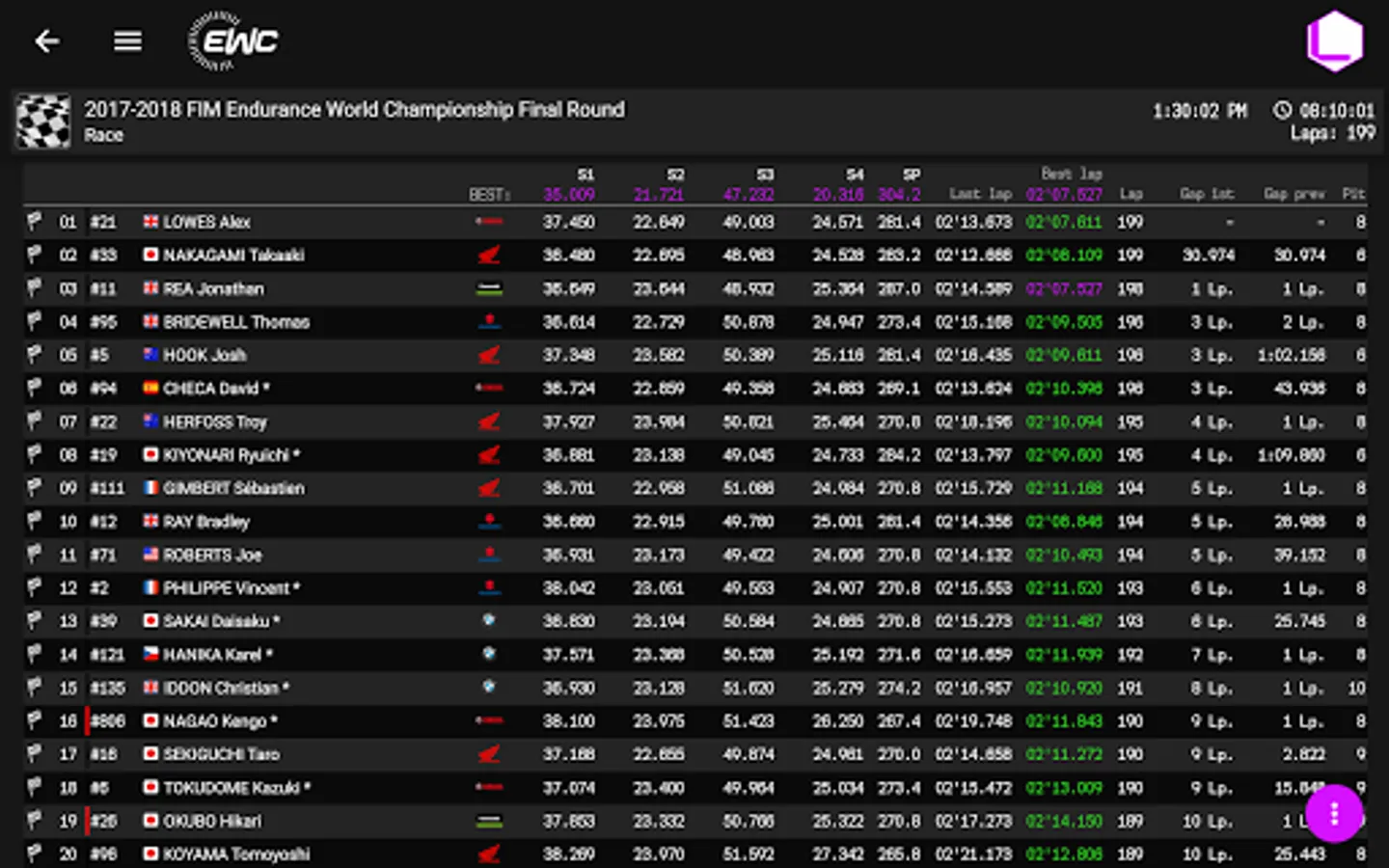Viewport: 1389px width, 868px height.
Task: Tap the EWC logo
Action: 232,41
